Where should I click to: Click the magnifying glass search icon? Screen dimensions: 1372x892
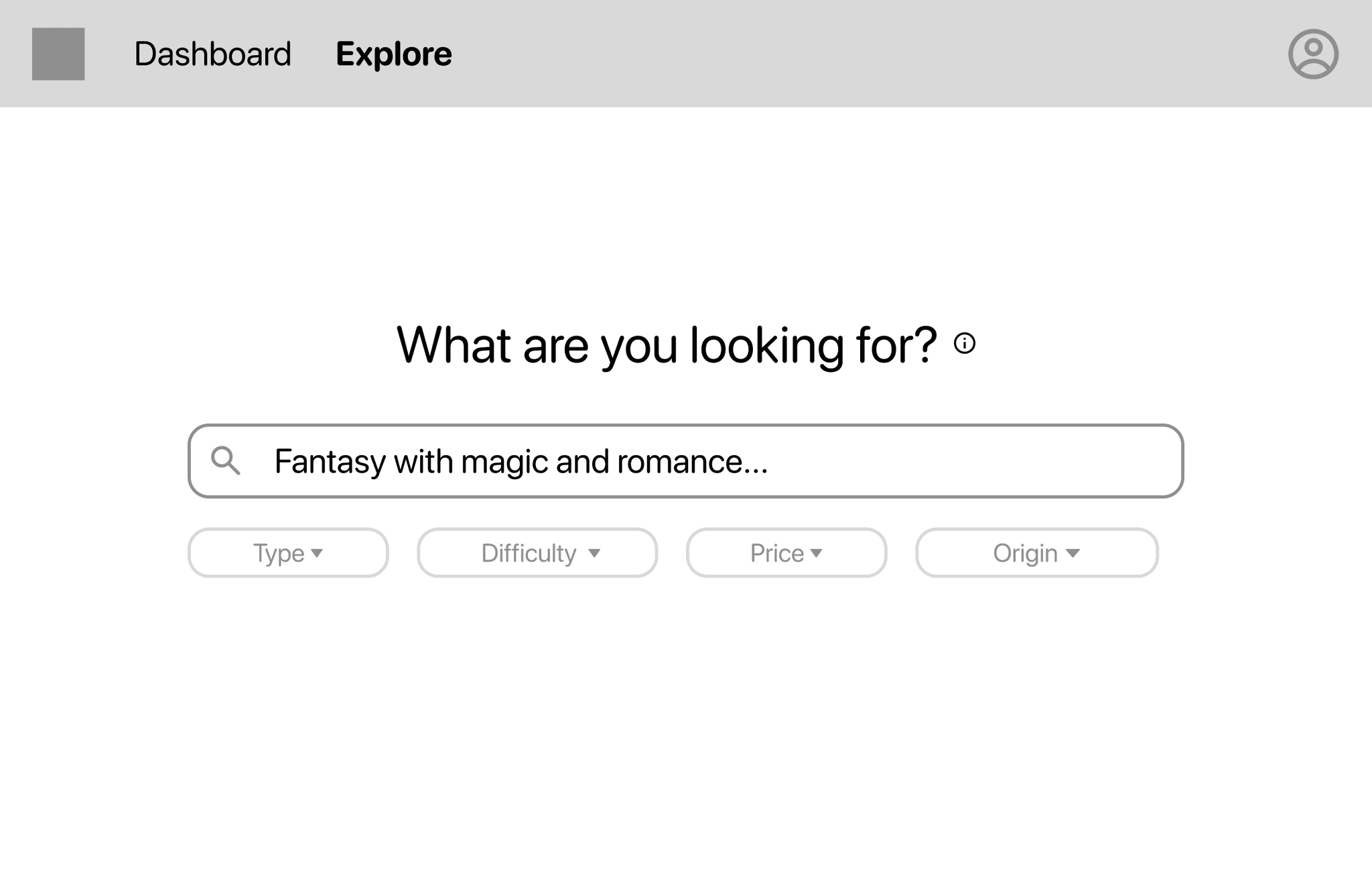click(225, 461)
